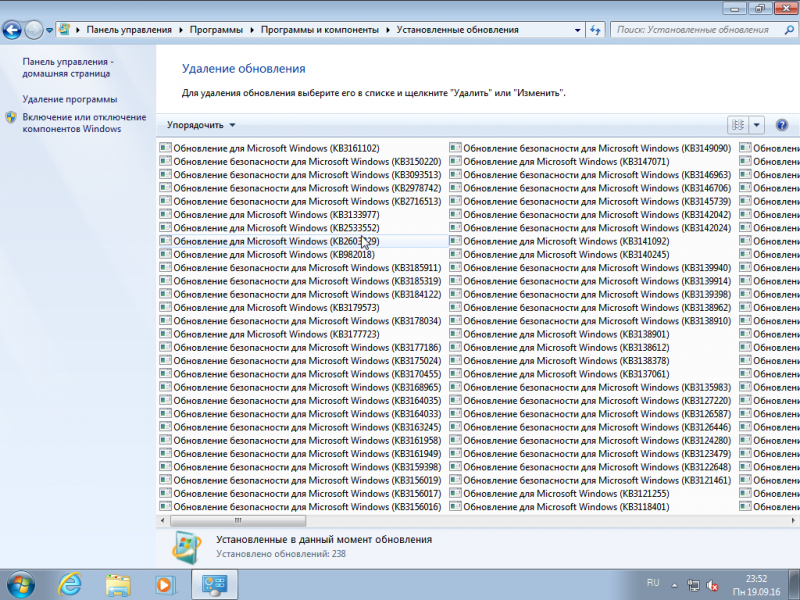Open 'Панель управления' breadcrumb
800x600 pixels.
click(x=129, y=30)
